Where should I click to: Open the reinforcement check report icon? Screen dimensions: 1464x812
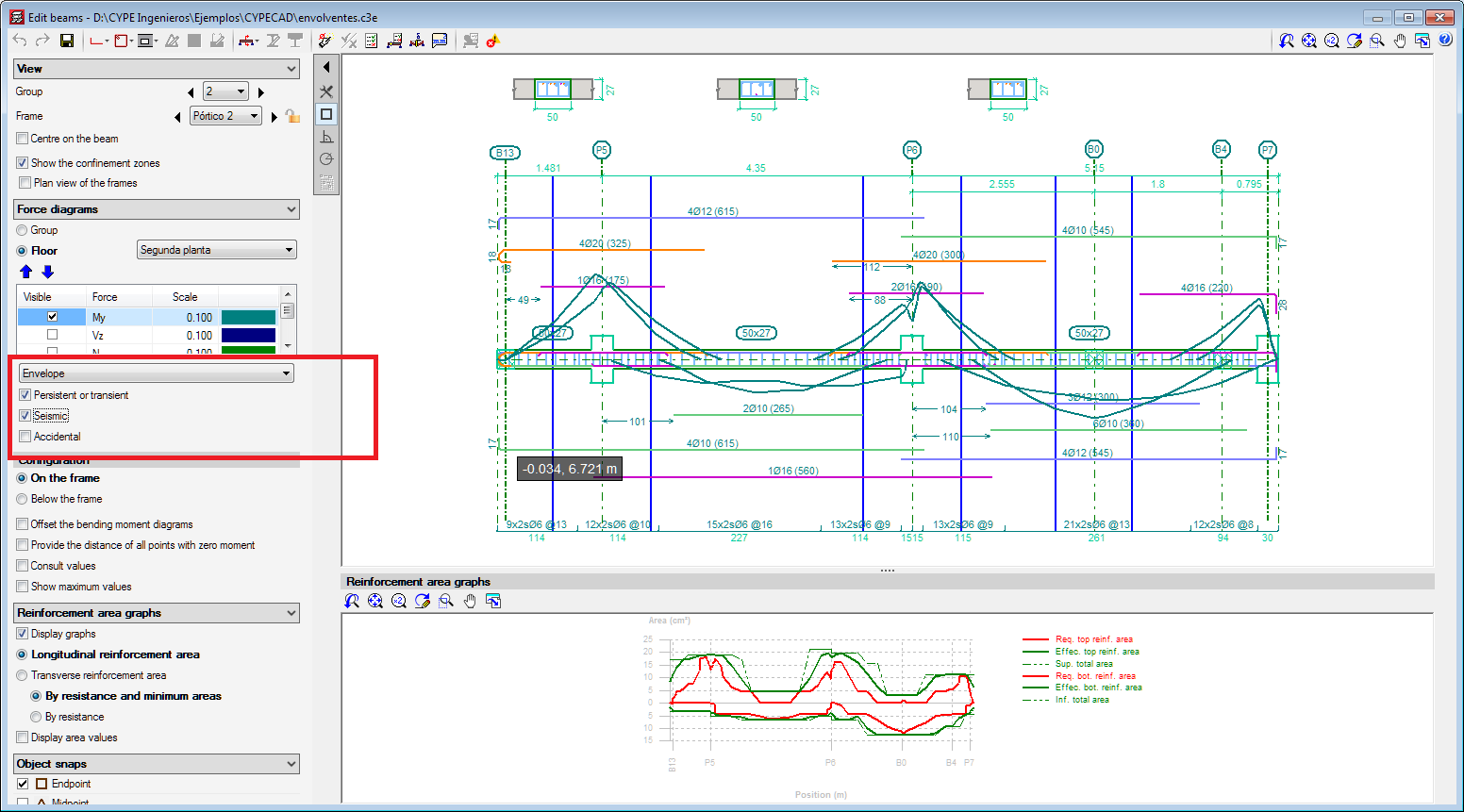[x=372, y=41]
